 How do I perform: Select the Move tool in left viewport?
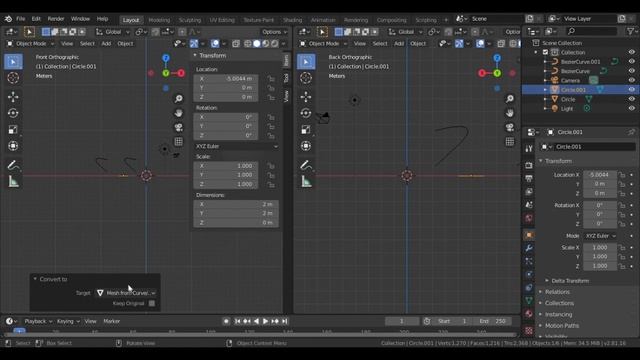coord(13,97)
